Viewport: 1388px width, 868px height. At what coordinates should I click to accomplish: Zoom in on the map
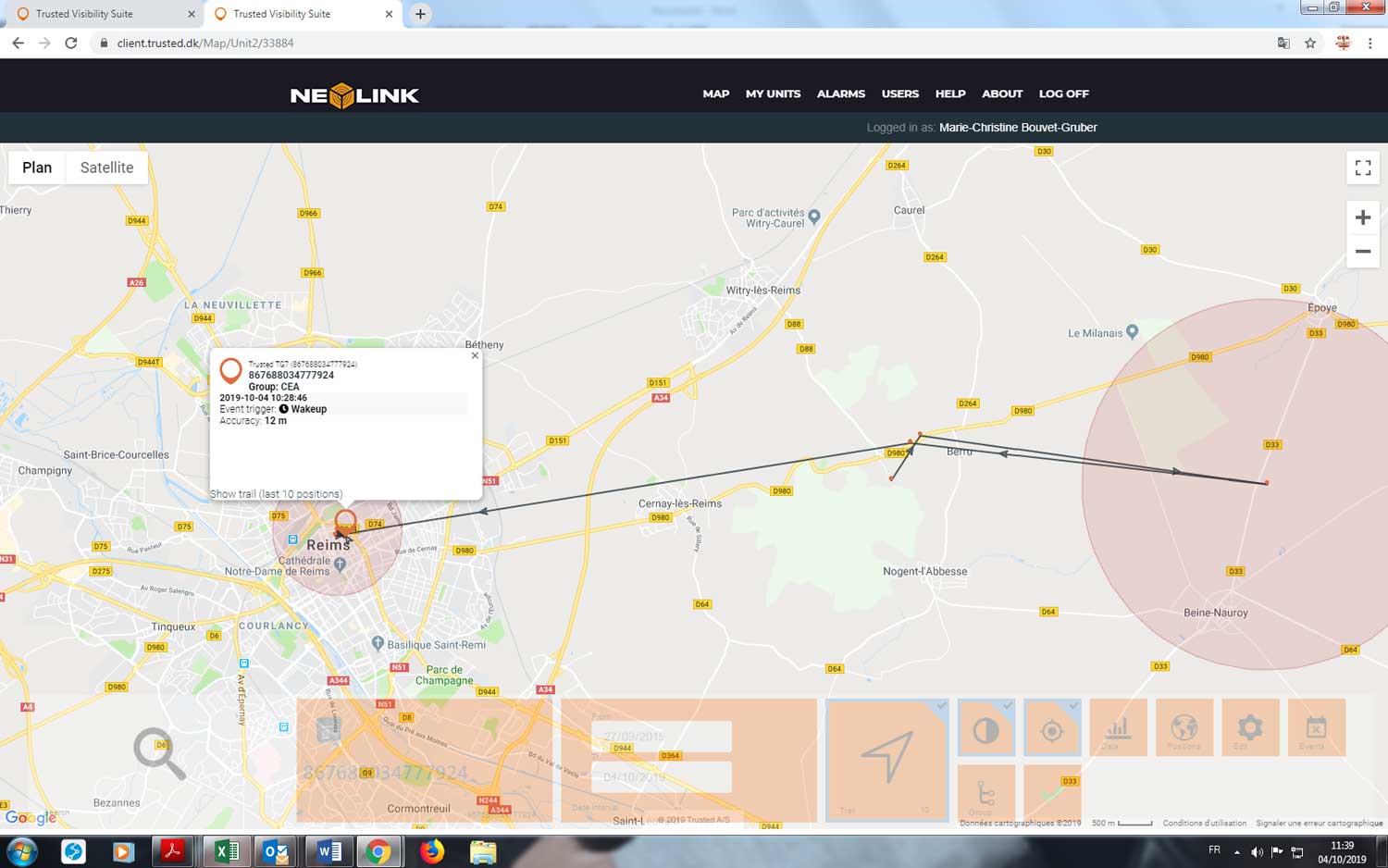(1362, 217)
